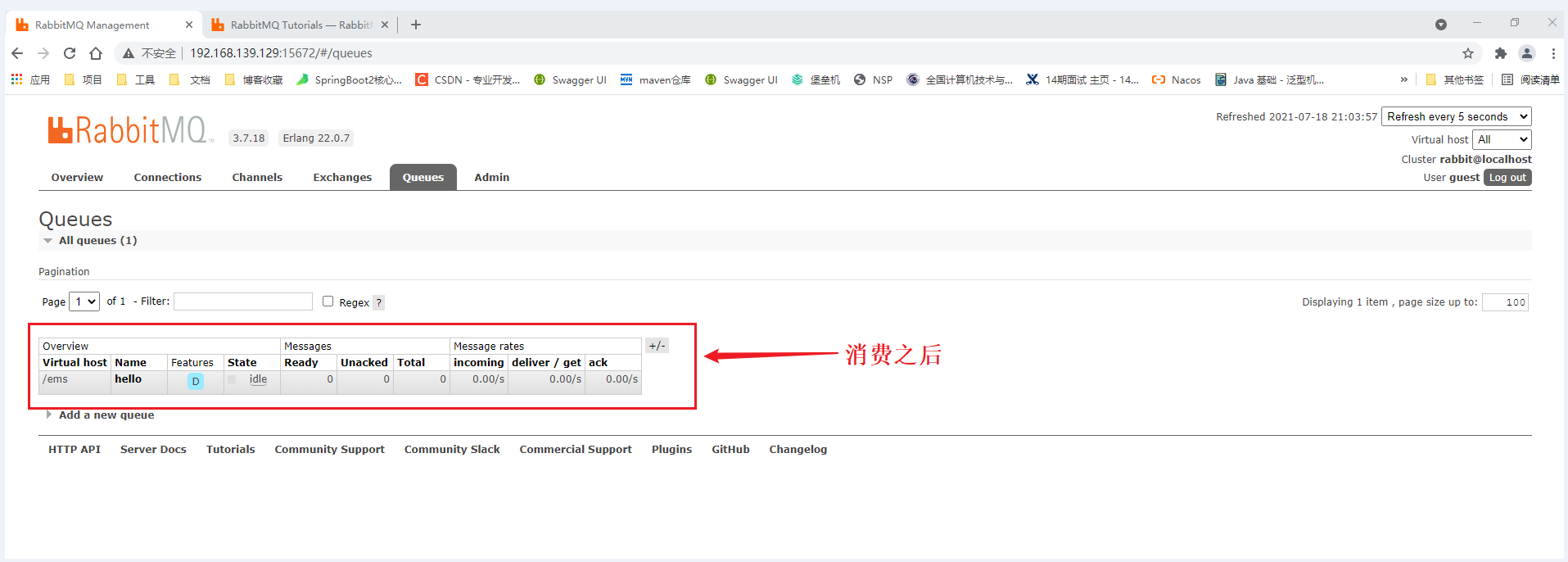Open the Virtual host dropdown

(1502, 139)
